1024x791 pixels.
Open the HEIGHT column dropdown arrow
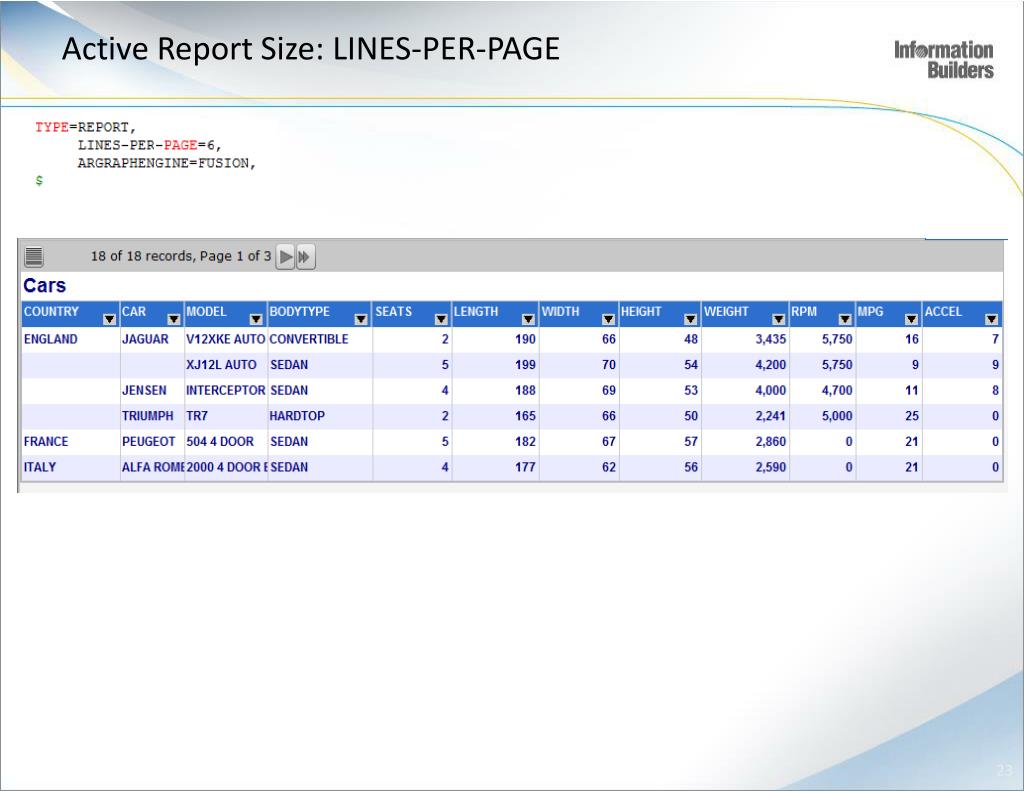pyautogui.click(x=690, y=319)
